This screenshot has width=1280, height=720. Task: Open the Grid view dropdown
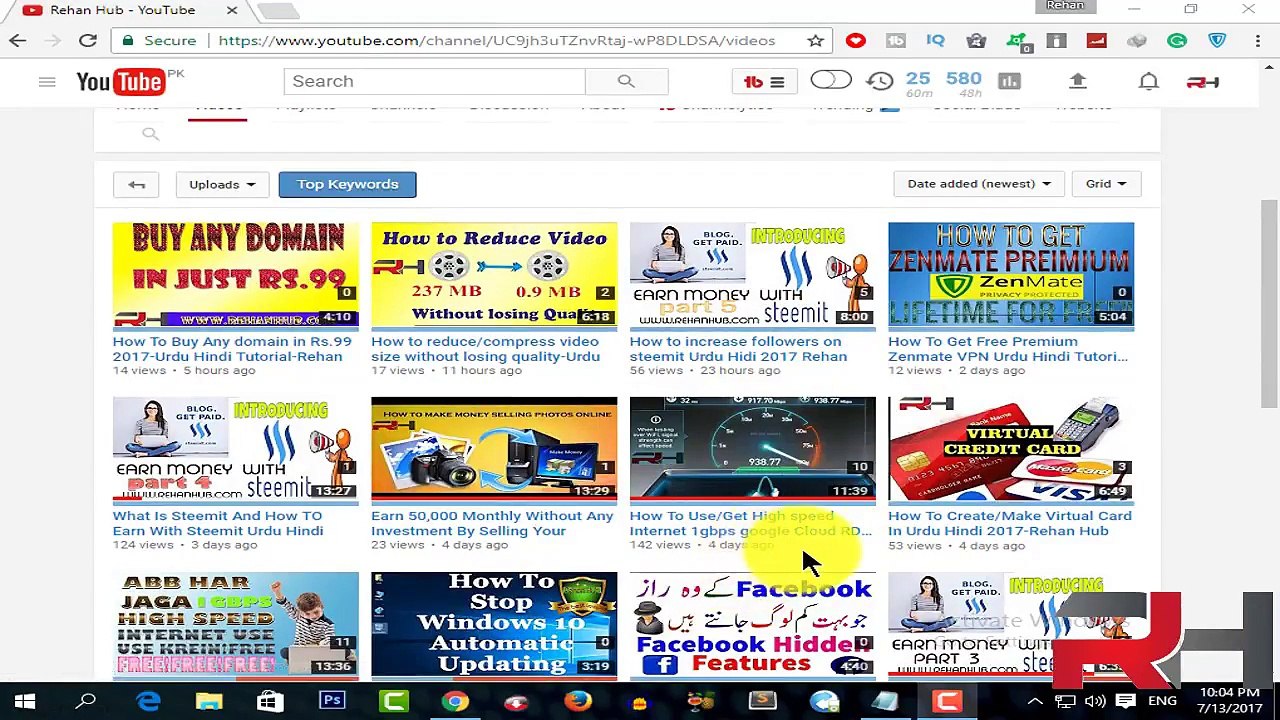(x=1105, y=184)
